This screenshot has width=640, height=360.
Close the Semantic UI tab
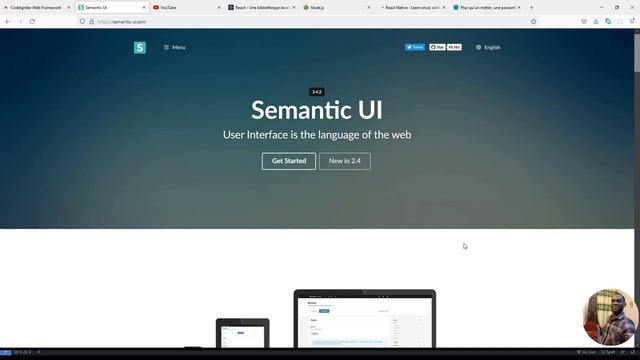144,7
